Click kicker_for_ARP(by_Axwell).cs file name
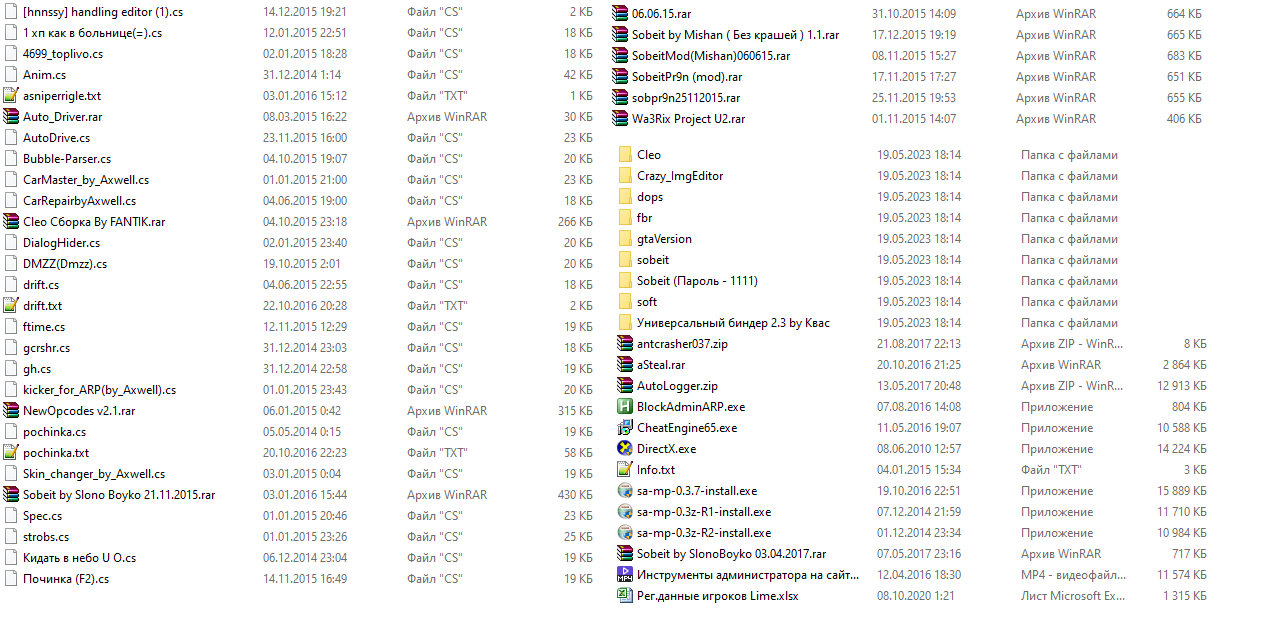Image resolution: width=1280 pixels, height=619 pixels. (99, 390)
